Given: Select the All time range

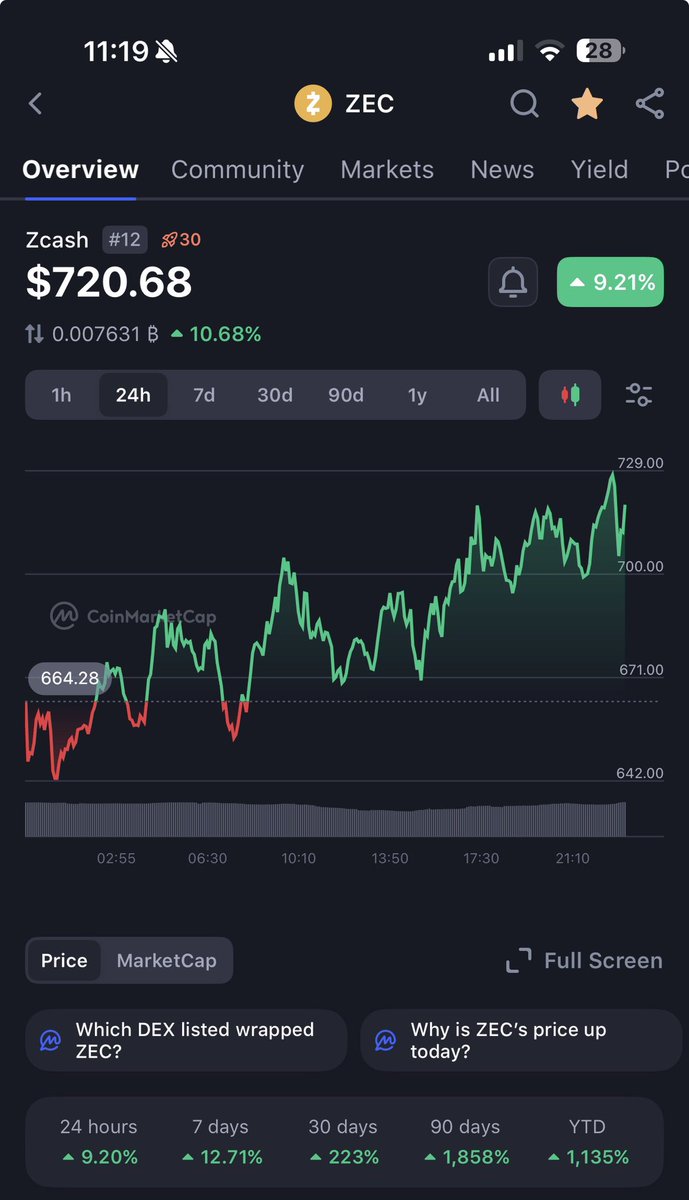Looking at the screenshot, I should (x=488, y=395).
